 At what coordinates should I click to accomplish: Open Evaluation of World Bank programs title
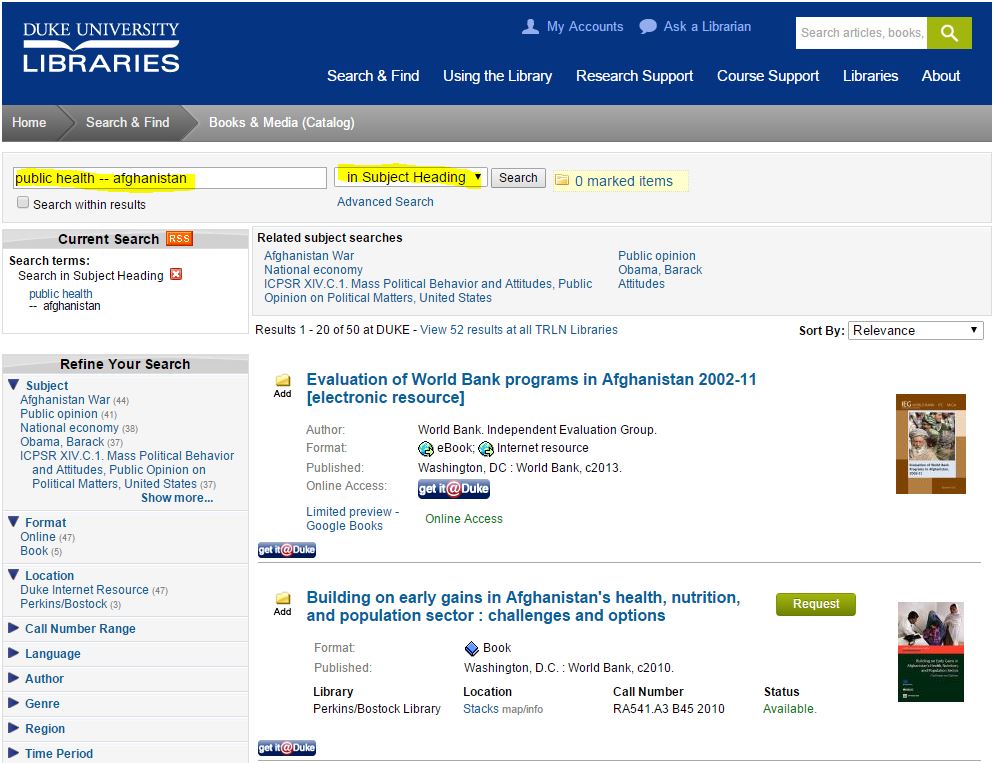coord(531,388)
